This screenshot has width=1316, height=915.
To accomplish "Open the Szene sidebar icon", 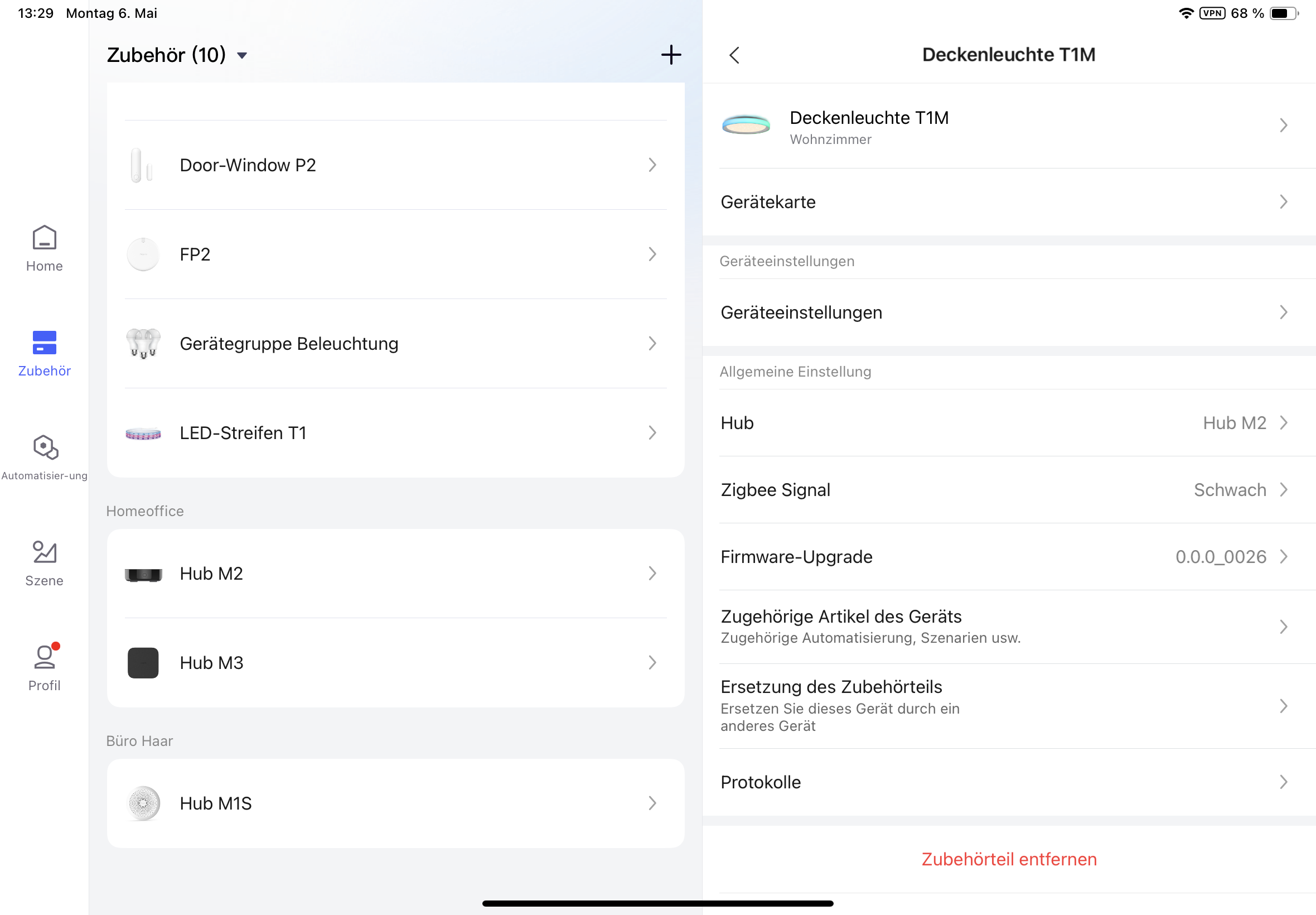I will (44, 562).
